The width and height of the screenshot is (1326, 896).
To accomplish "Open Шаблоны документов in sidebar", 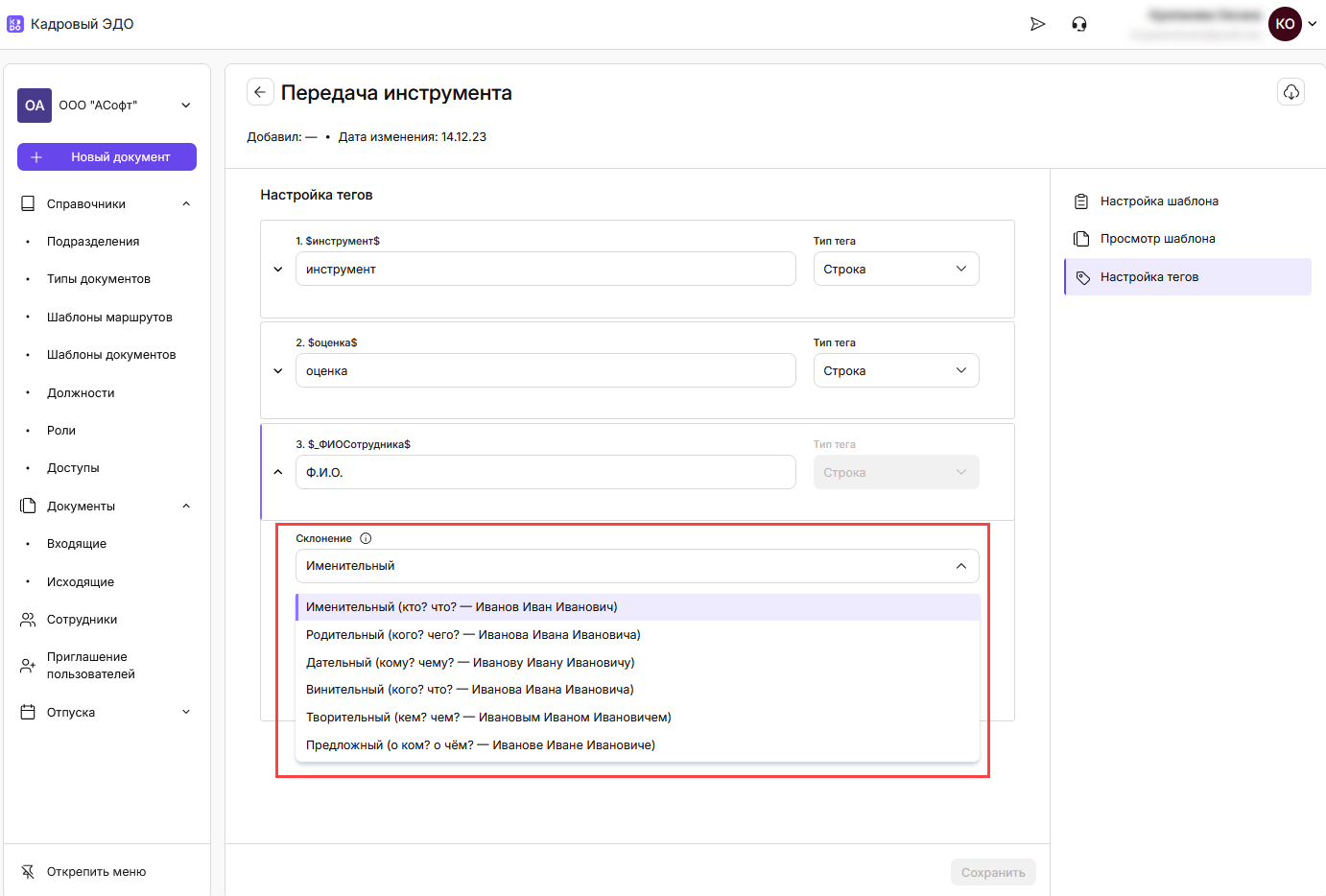I will tap(111, 355).
